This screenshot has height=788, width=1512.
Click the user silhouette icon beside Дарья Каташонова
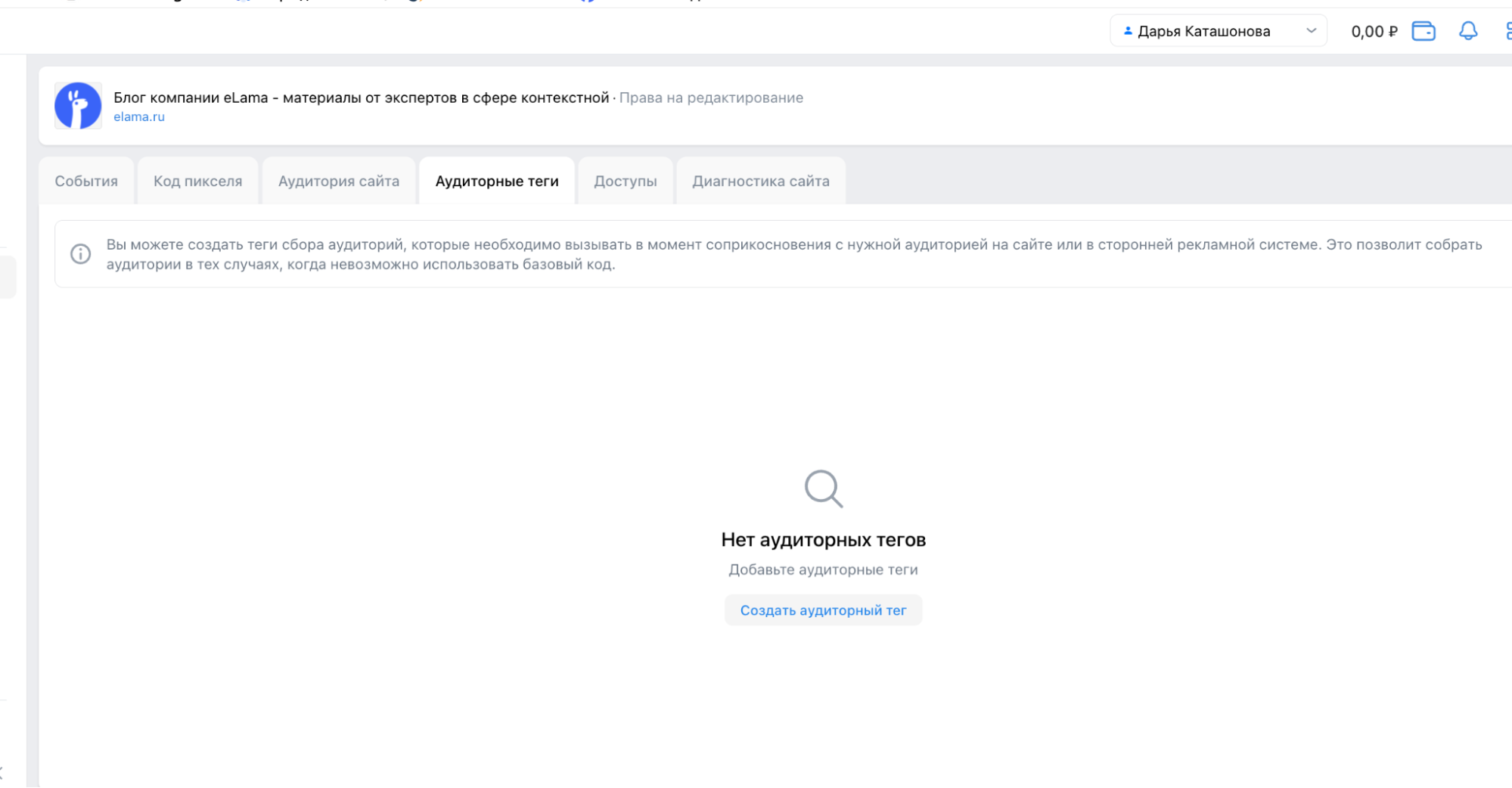(x=1127, y=31)
